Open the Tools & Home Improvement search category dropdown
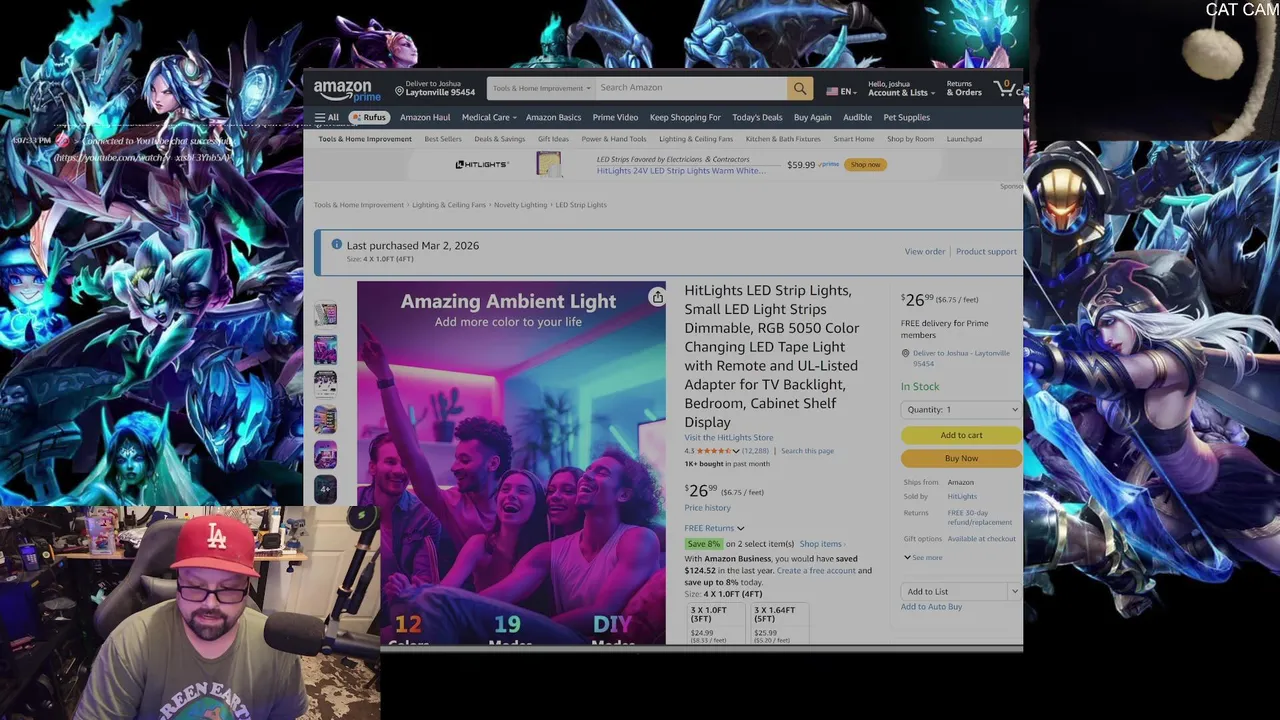The height and width of the screenshot is (720, 1280). [x=541, y=88]
